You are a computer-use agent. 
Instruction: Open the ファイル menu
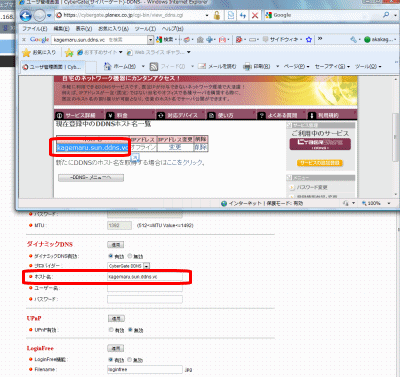pos(34,29)
